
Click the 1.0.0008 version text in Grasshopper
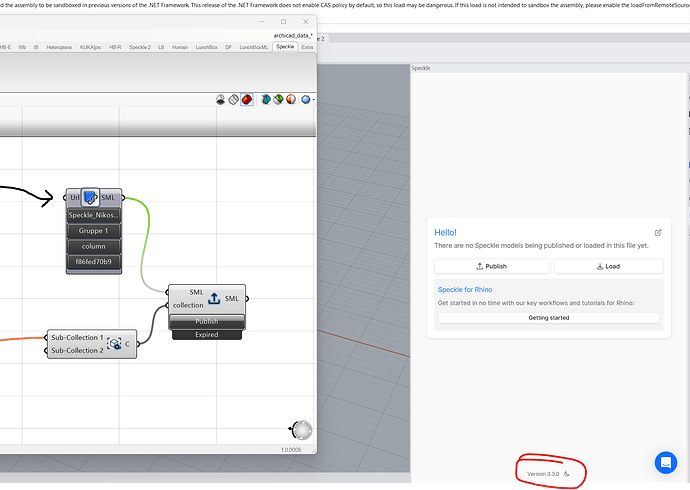point(291,450)
